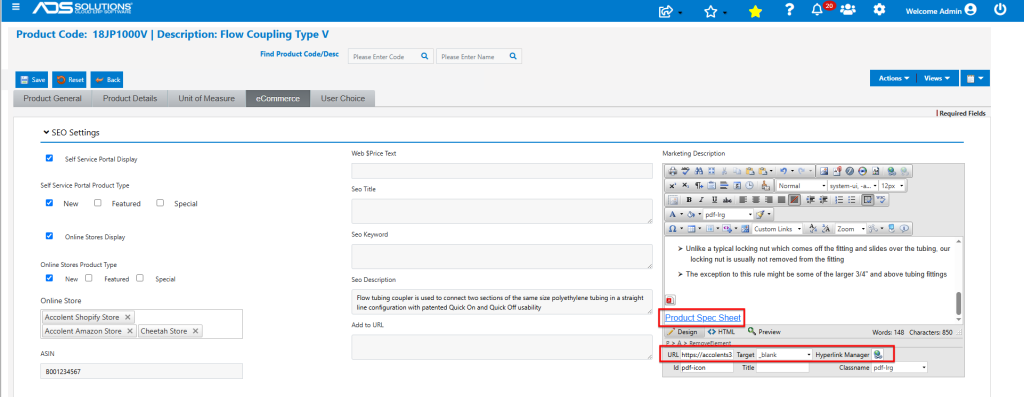Open Find and Replace binoculars icon

click(699, 170)
